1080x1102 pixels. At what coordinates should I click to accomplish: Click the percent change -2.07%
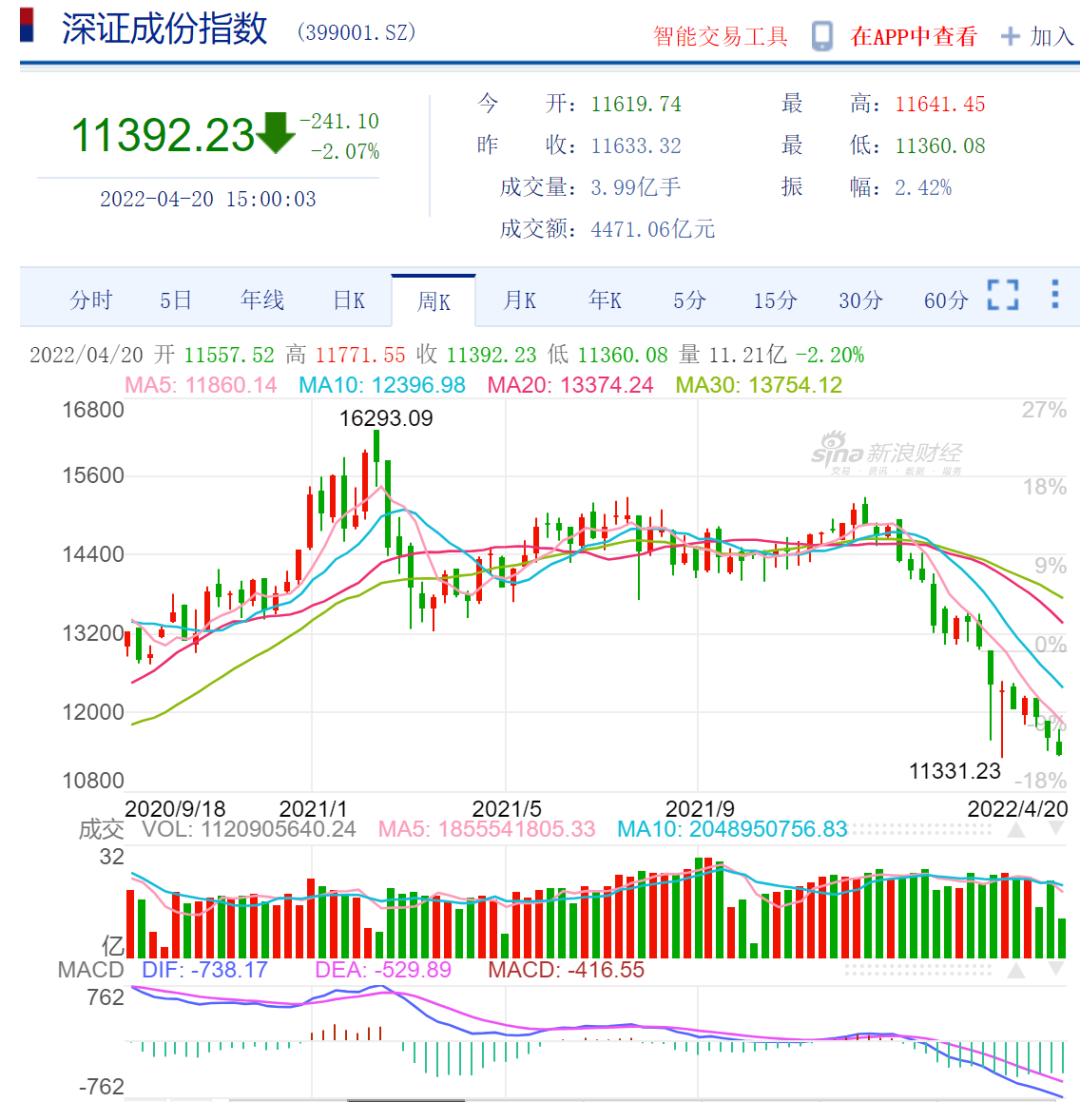[x=345, y=151]
